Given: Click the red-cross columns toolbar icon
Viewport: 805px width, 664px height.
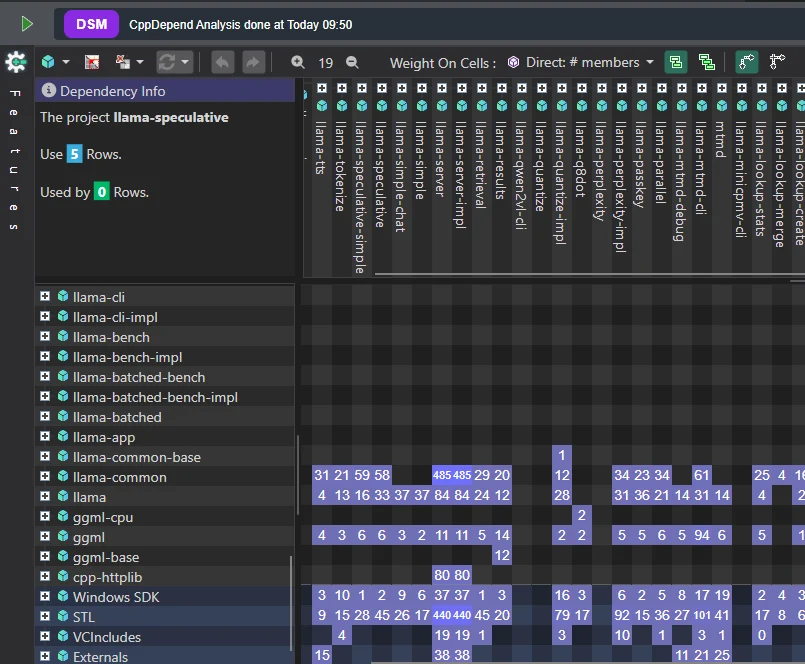Looking at the screenshot, I should pyautogui.click(x=123, y=62).
